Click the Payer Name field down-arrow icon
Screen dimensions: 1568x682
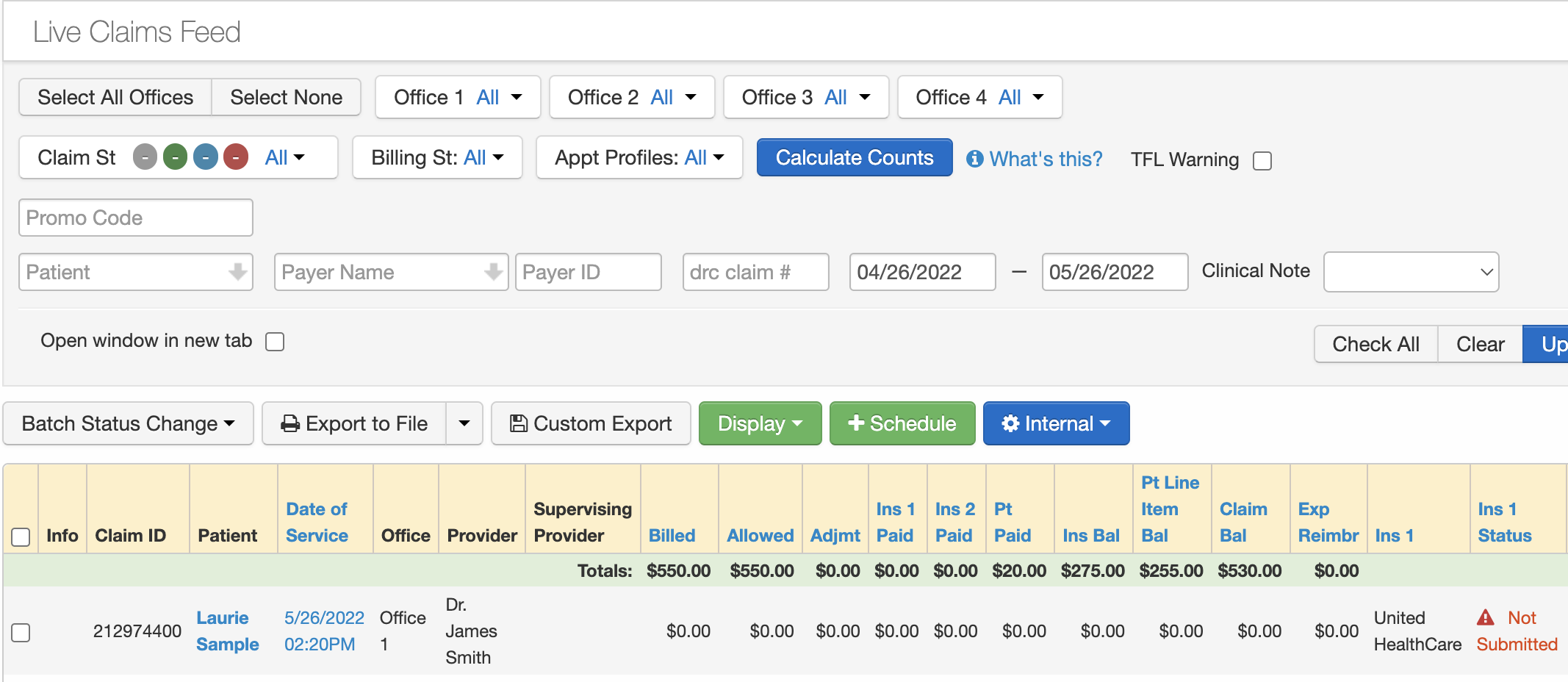(x=493, y=272)
